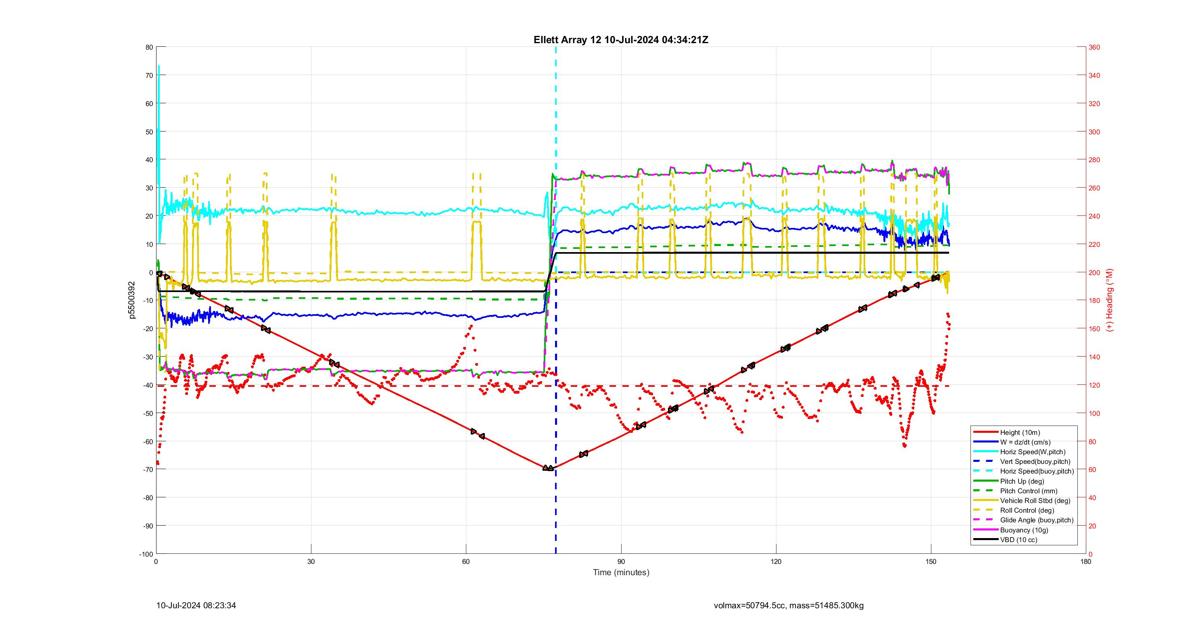Click the magenta 'Buoyancy (10g)' line sample in legend

pos(985,529)
